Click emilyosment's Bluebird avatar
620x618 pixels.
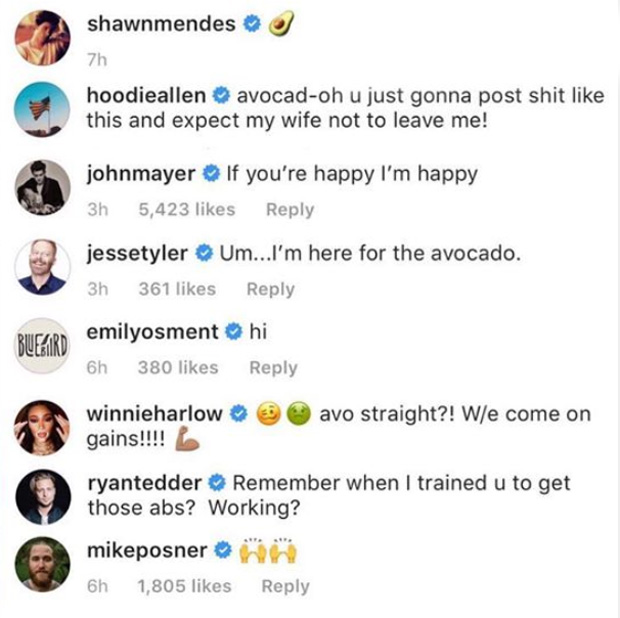[43, 346]
